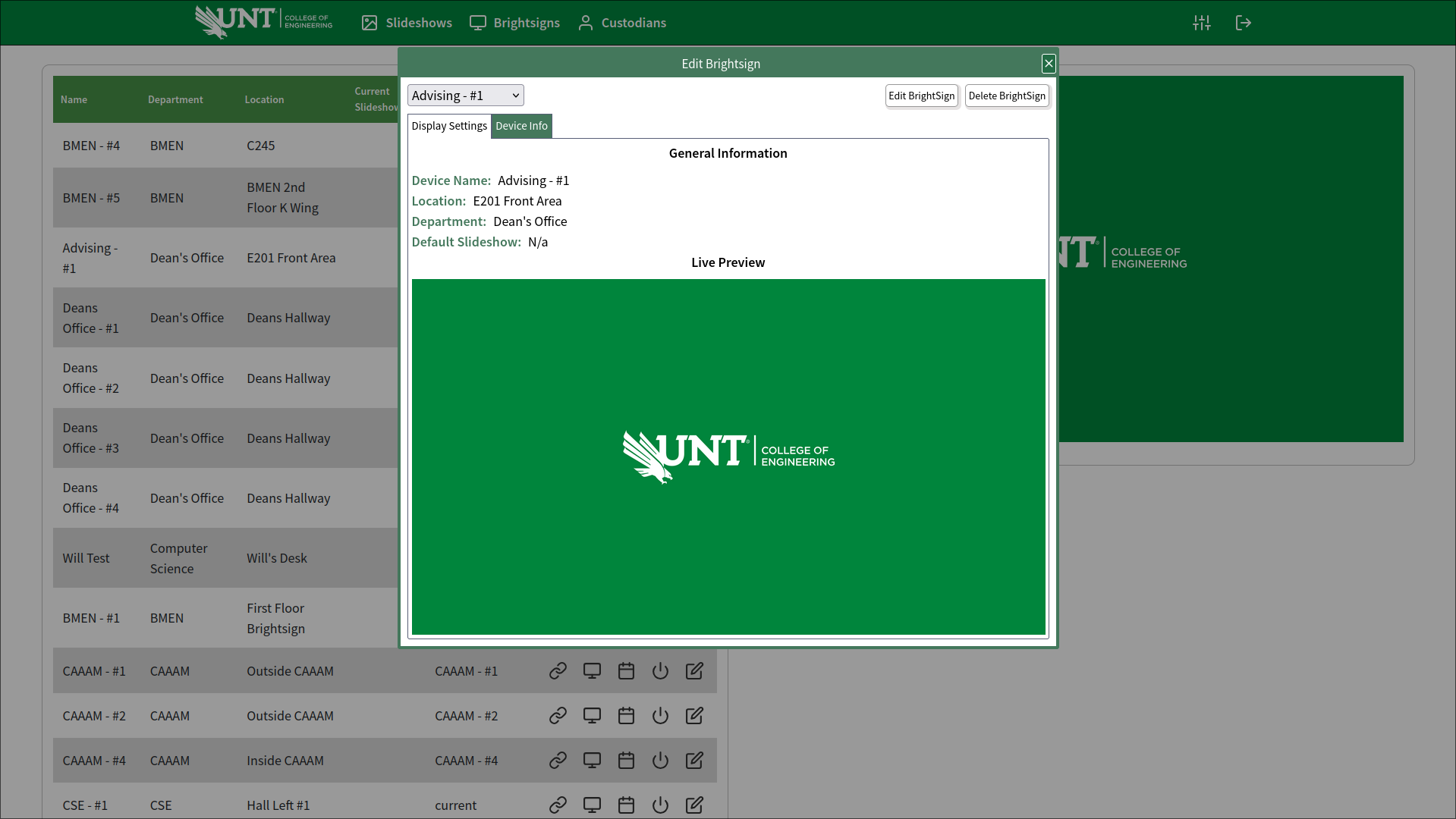The image size is (1456, 819).
Task: Click the Will's Desk location cell
Action: (276, 558)
